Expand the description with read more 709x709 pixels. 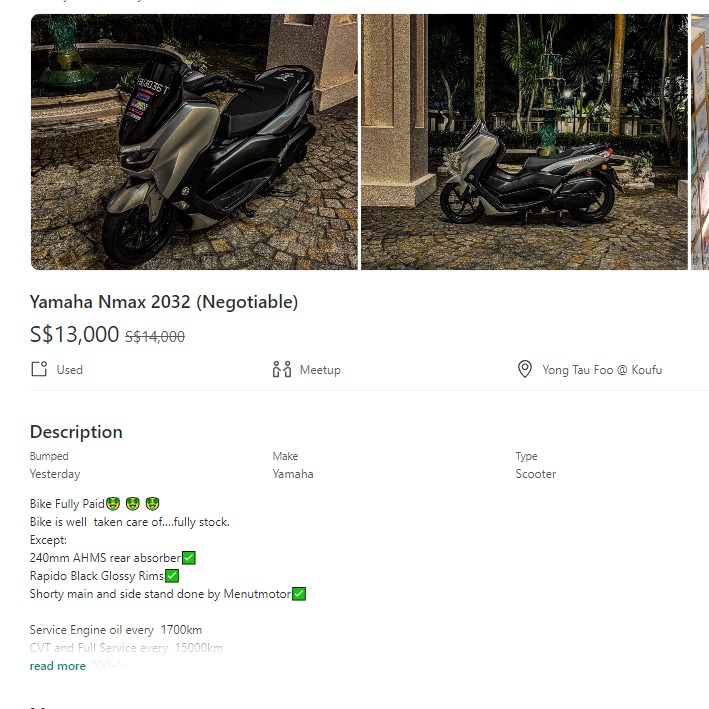pos(57,666)
